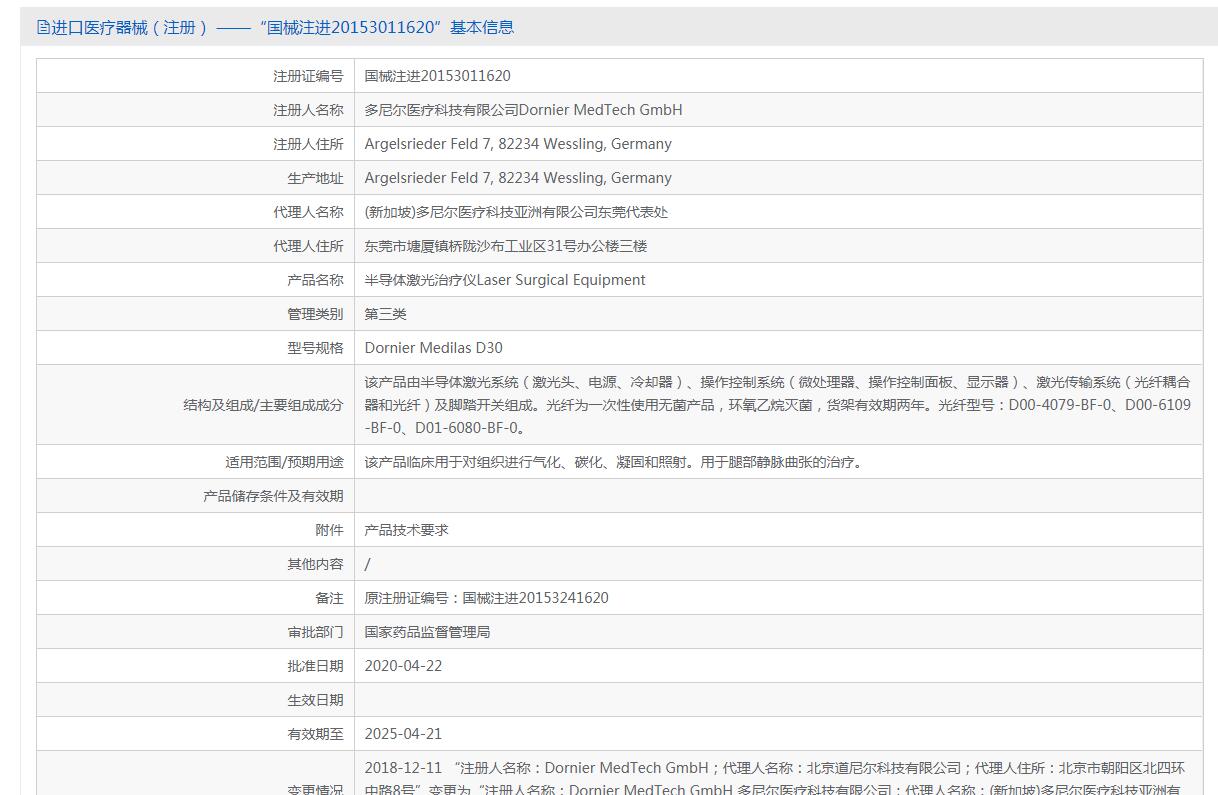The height and width of the screenshot is (795, 1218).
Task: Click the 第三类 category value
Action: (x=386, y=314)
